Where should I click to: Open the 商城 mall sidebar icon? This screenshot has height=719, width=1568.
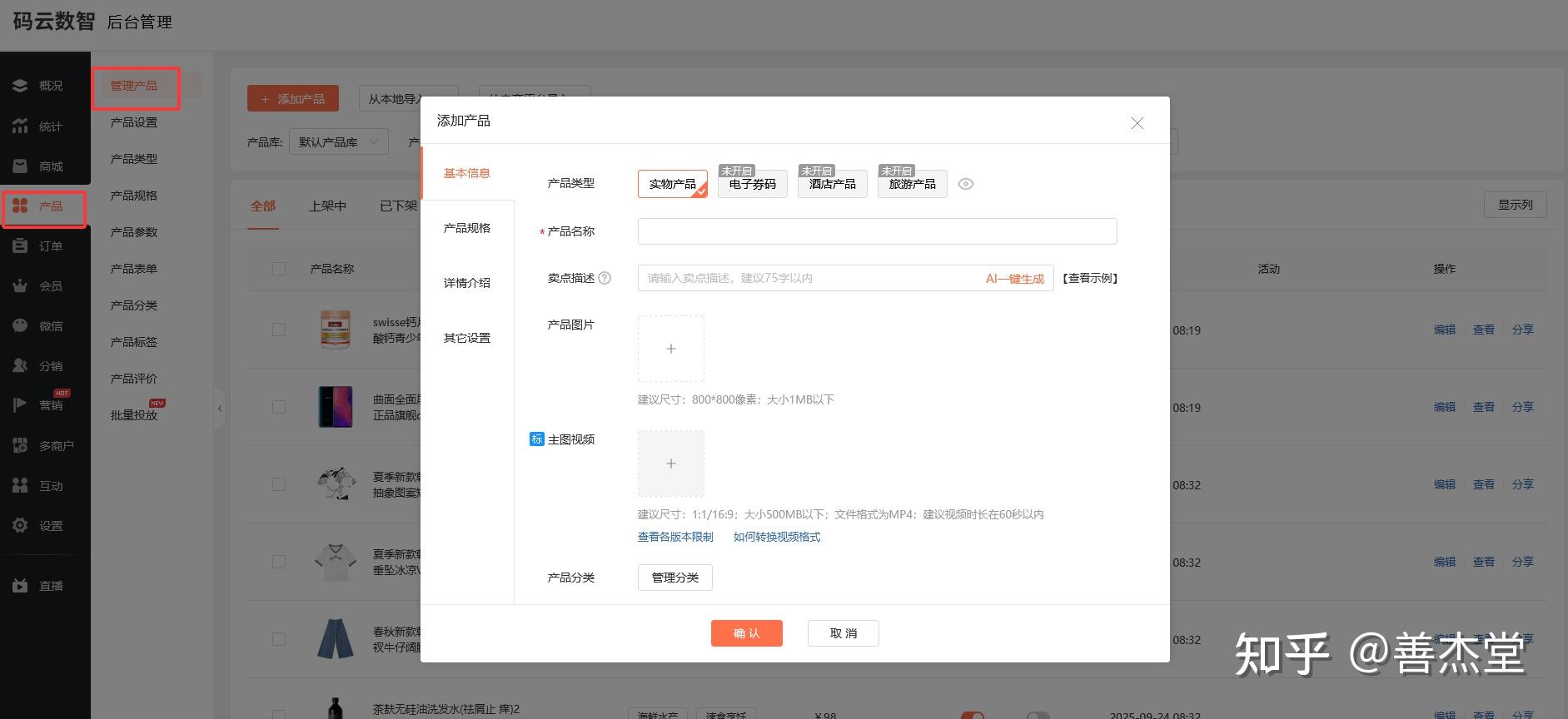click(x=21, y=166)
